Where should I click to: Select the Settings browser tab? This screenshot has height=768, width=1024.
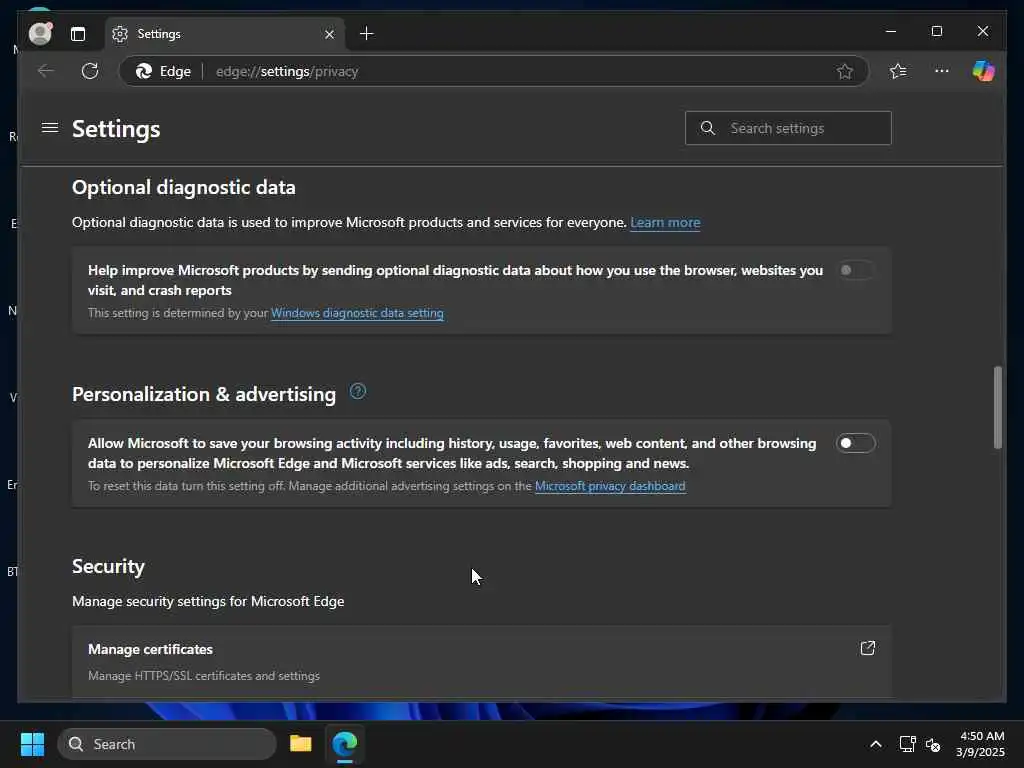coord(224,34)
